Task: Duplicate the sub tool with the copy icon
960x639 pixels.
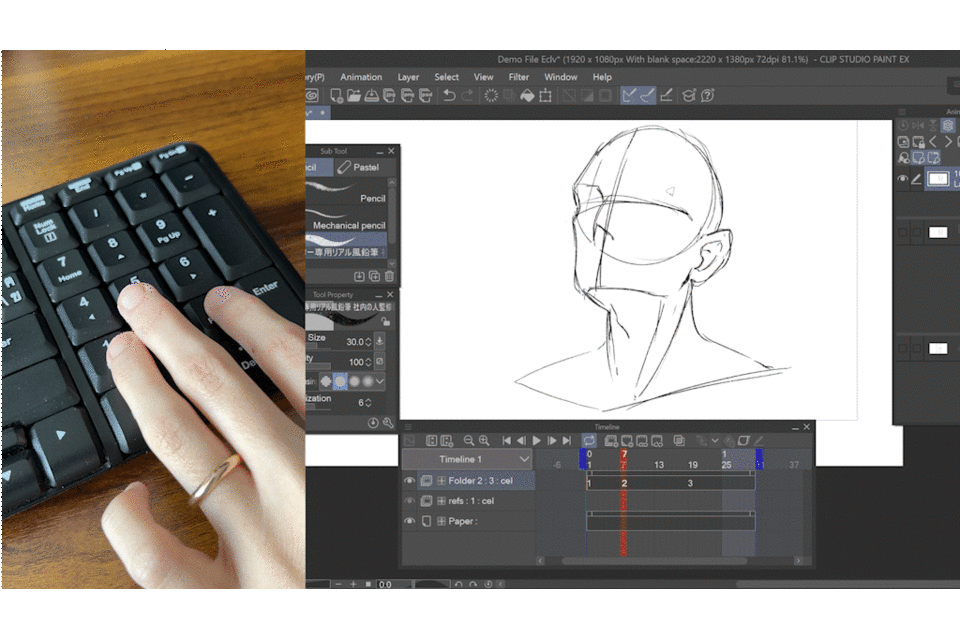Action: pyautogui.click(x=374, y=277)
